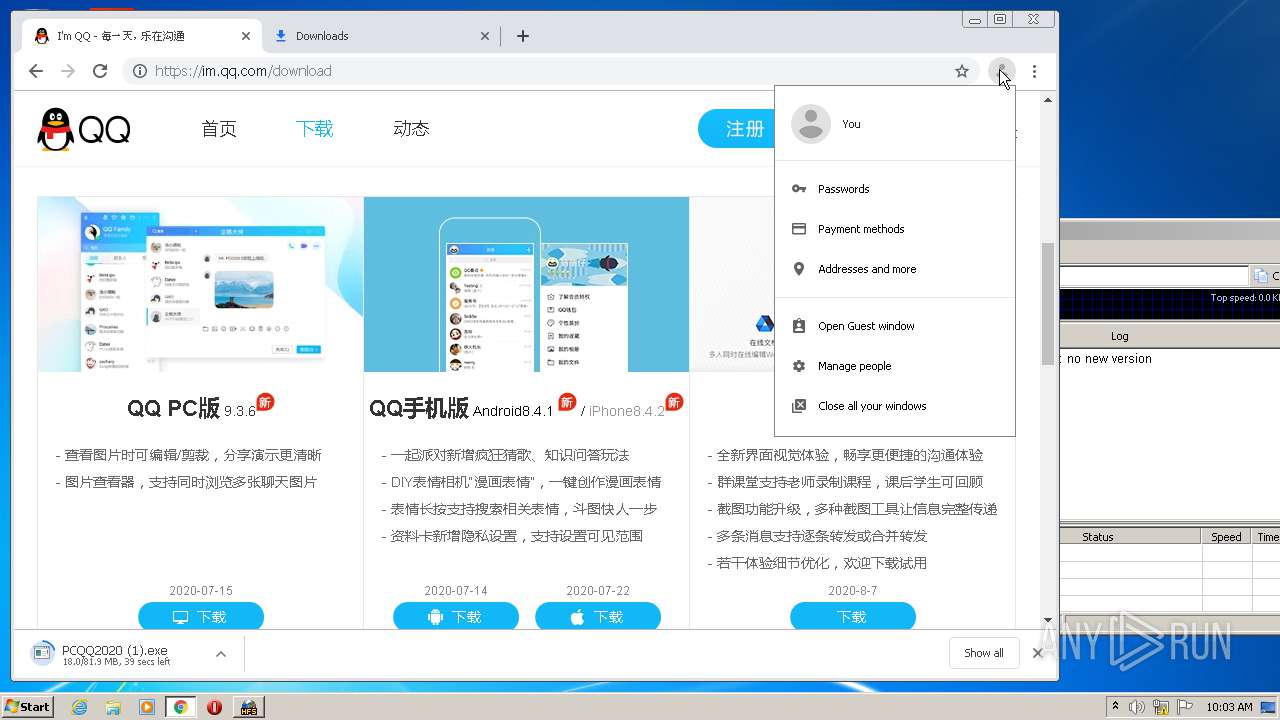Choose Close all your windows
Viewport: 1280px width, 720px height.
[x=895, y=406]
